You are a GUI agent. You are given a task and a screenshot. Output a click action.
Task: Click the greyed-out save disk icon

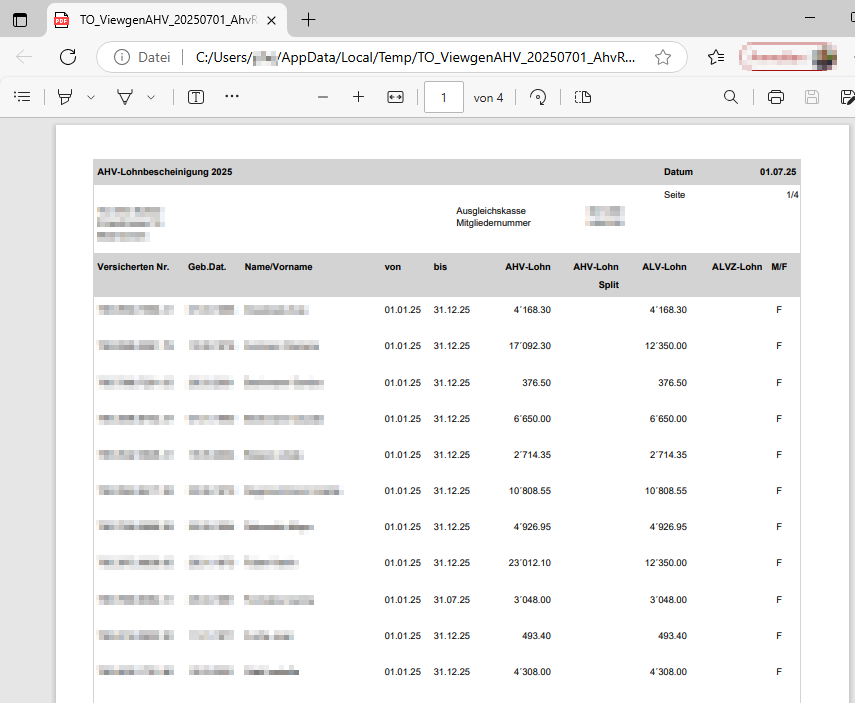pos(812,97)
